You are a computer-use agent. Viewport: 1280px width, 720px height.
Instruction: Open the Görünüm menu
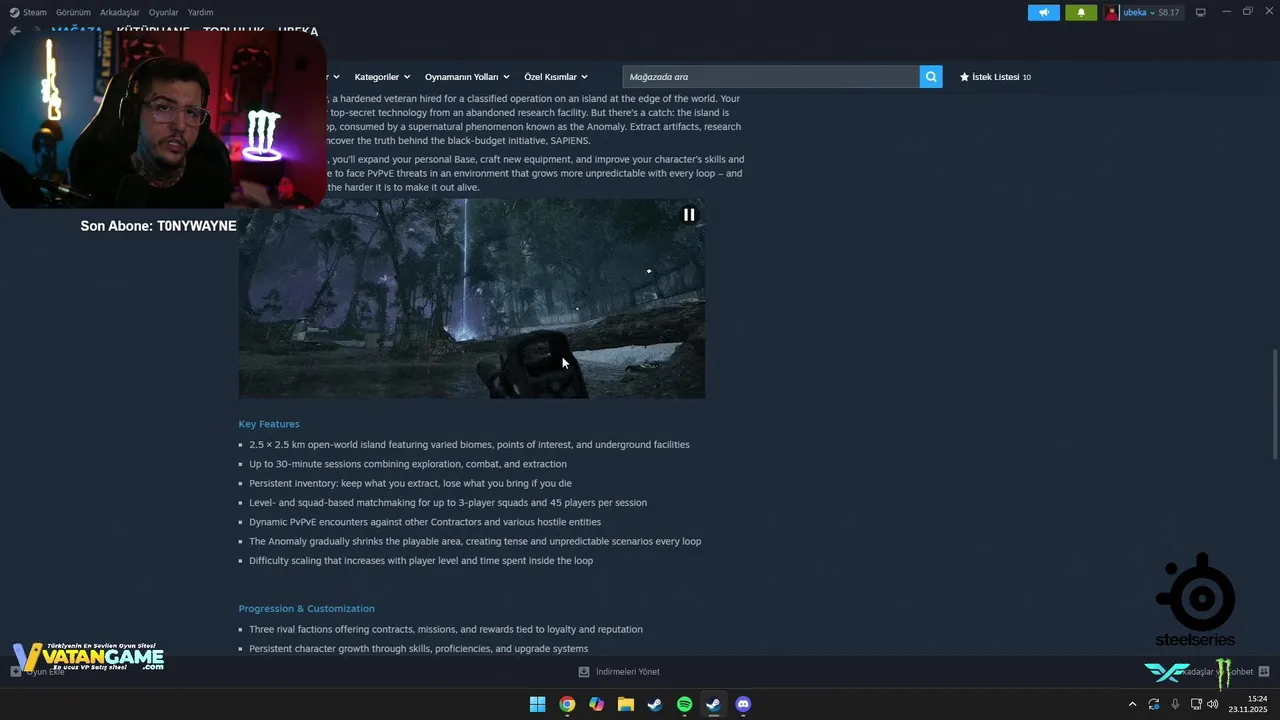pos(73,12)
